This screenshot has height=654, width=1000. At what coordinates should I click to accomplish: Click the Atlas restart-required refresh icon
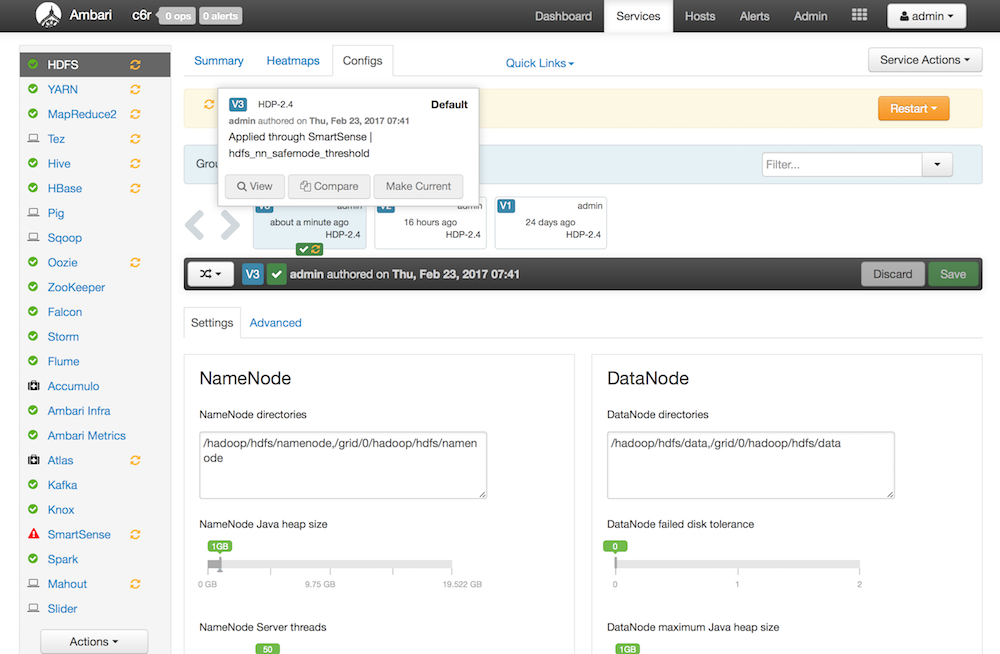coord(135,460)
